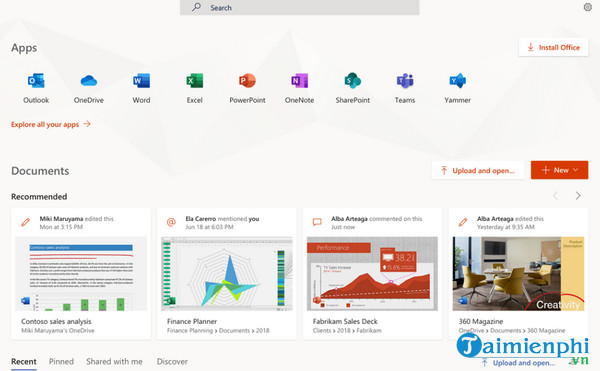
Task: Launch the Word app icon
Action: pyautogui.click(x=141, y=81)
